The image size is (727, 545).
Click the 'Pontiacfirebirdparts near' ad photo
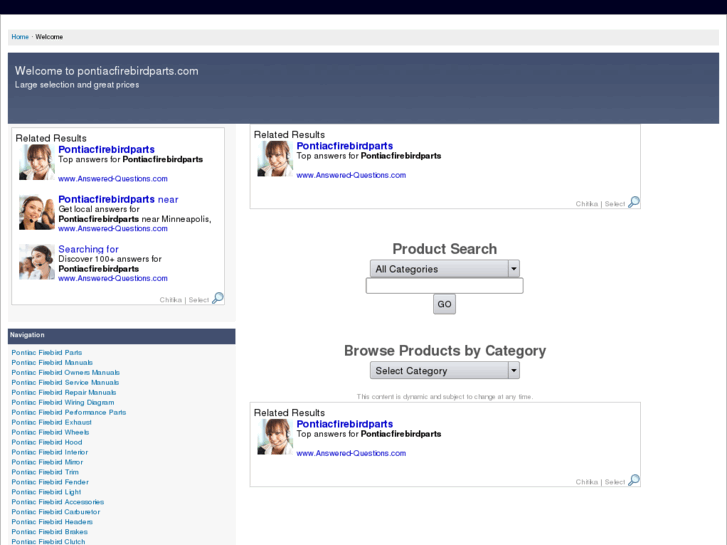pyautogui.click(x=36, y=212)
